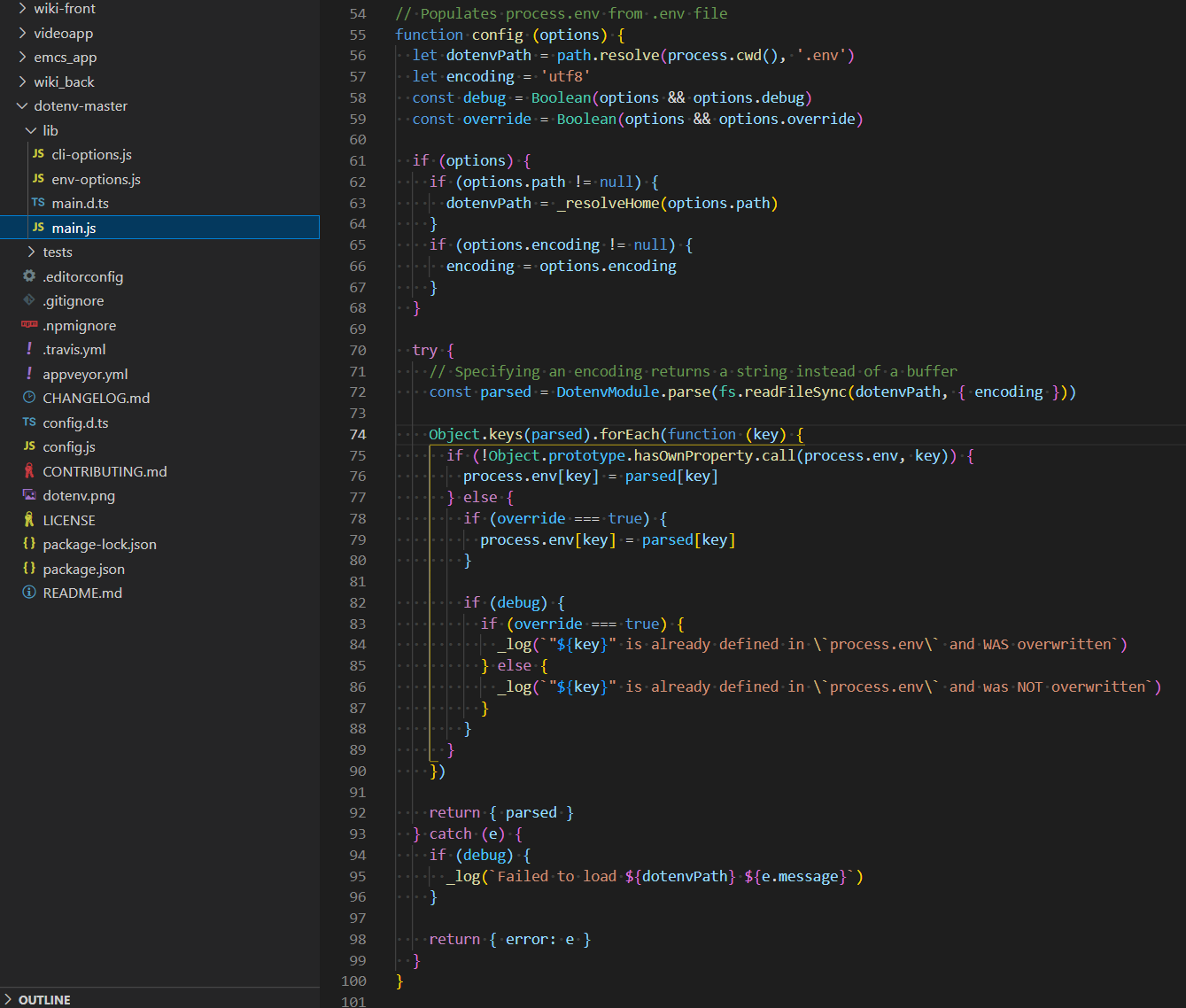Click the npm icon beside .npmignore
The height and width of the screenshot is (1008, 1186).
click(x=29, y=325)
